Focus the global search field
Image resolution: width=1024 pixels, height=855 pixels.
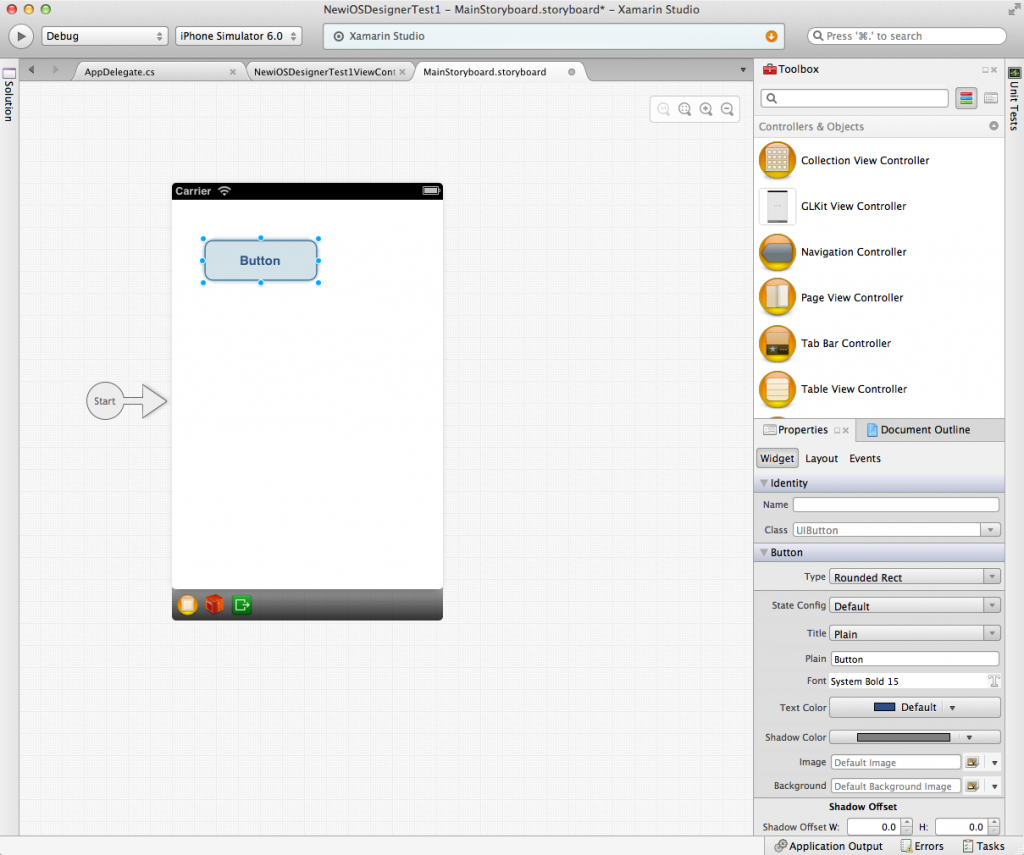907,36
